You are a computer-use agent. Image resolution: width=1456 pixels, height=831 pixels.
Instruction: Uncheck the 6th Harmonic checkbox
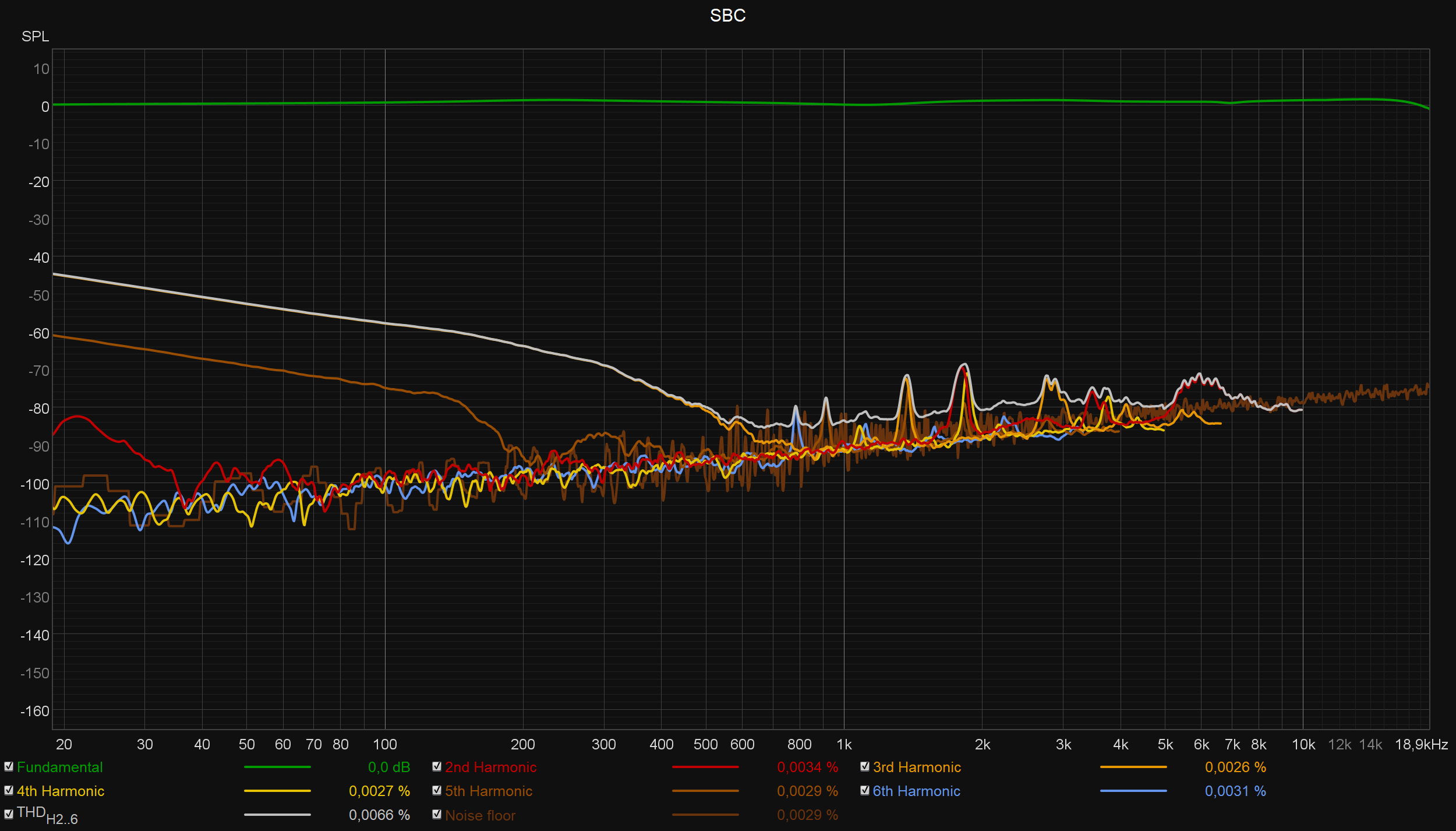(865, 791)
